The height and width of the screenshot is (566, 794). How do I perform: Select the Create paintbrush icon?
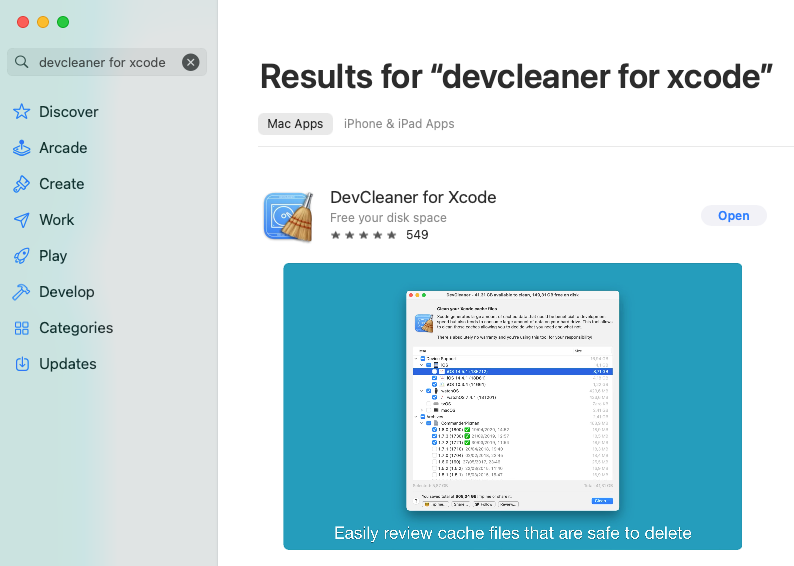(x=21, y=184)
